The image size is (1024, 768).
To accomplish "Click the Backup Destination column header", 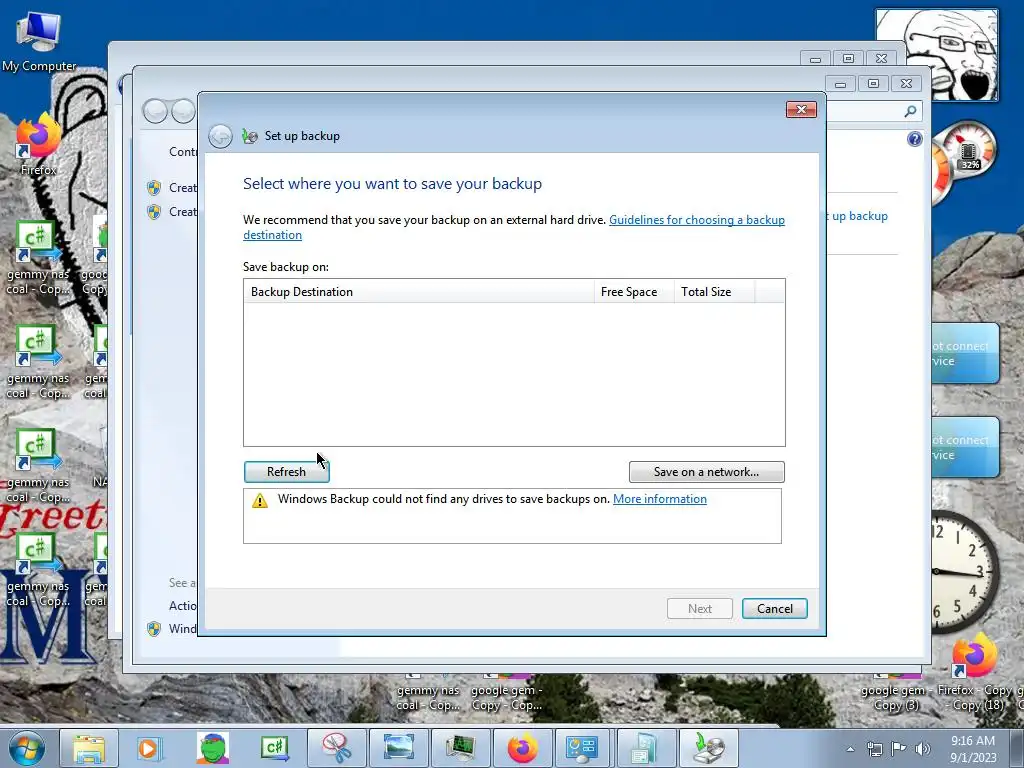I will 419,292.
